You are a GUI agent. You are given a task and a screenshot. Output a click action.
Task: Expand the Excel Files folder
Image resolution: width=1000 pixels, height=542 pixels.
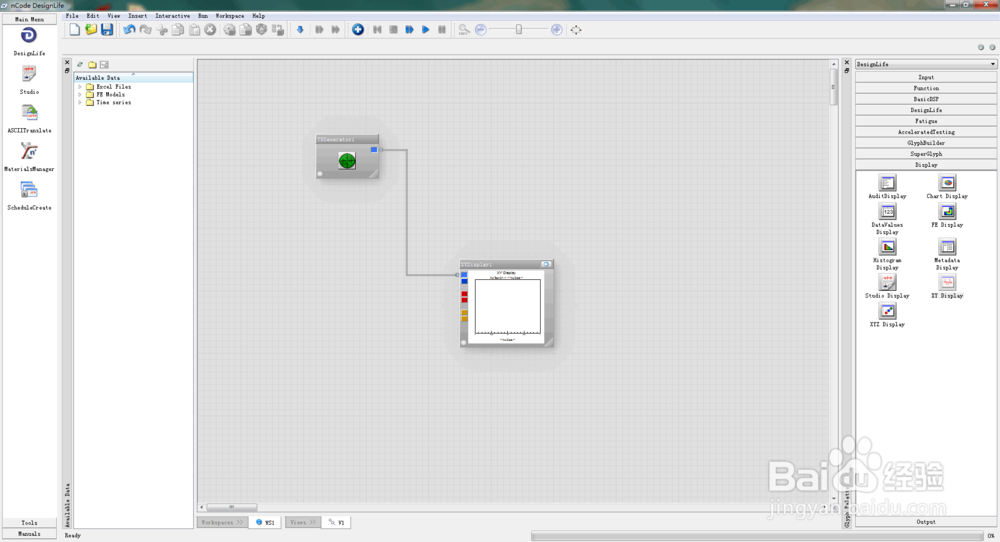pyautogui.click(x=80, y=87)
